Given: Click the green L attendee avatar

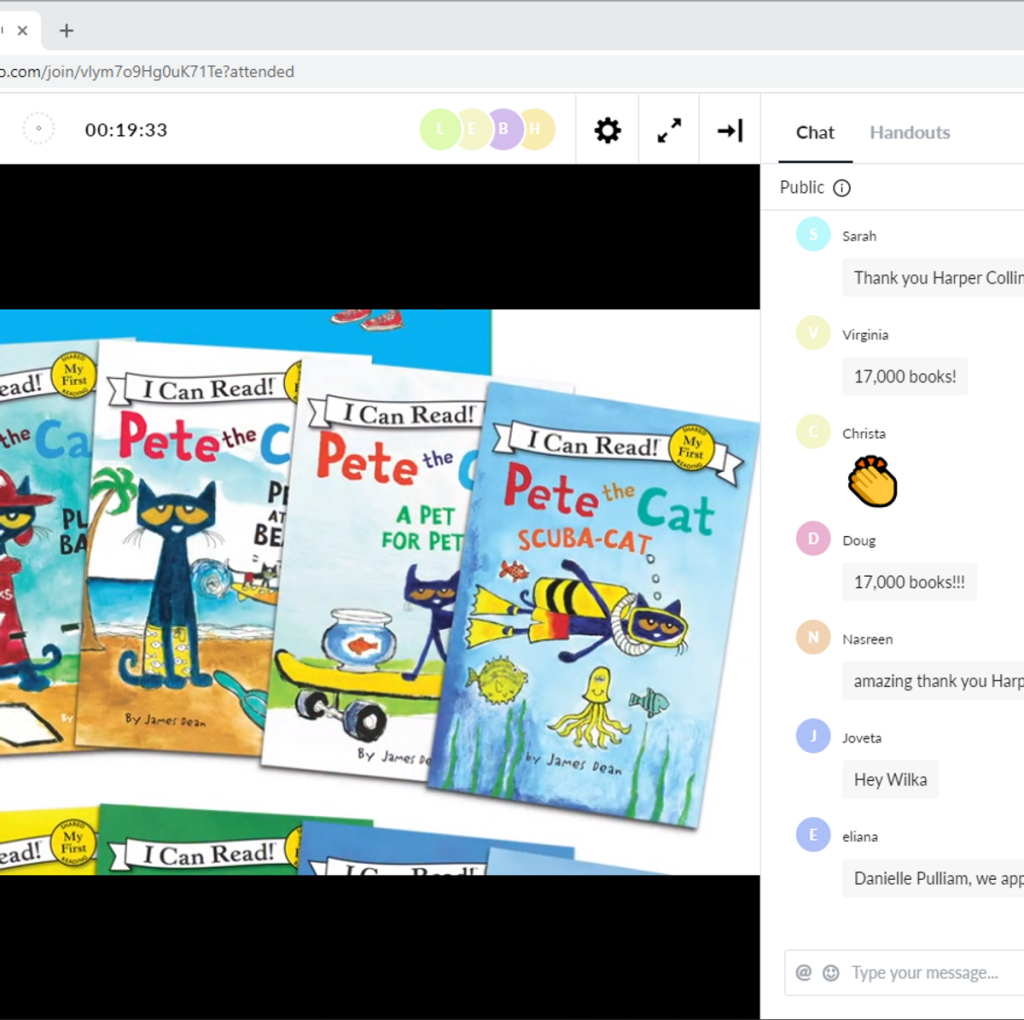Looking at the screenshot, I should [440, 129].
